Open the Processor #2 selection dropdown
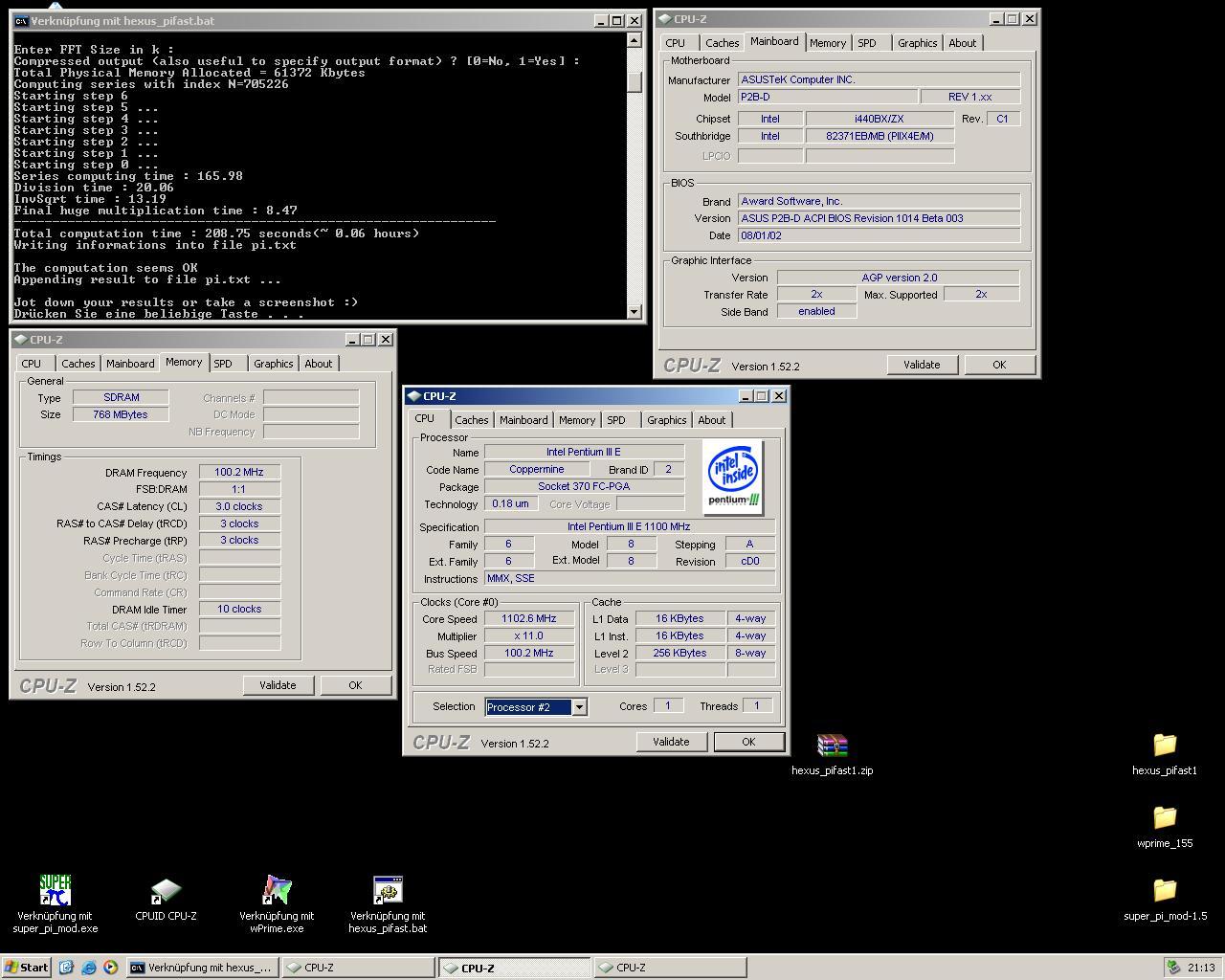The height and width of the screenshot is (980, 1225). pyautogui.click(x=579, y=707)
